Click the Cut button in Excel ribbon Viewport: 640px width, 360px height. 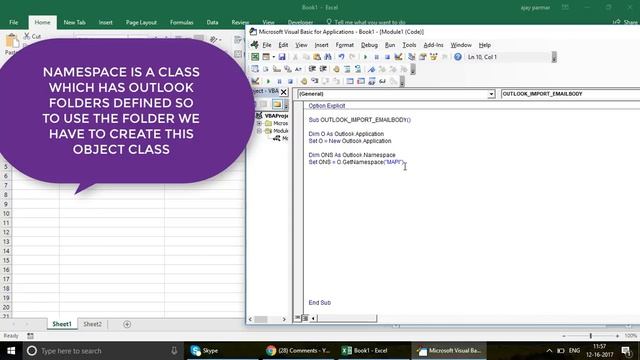pos(33,36)
